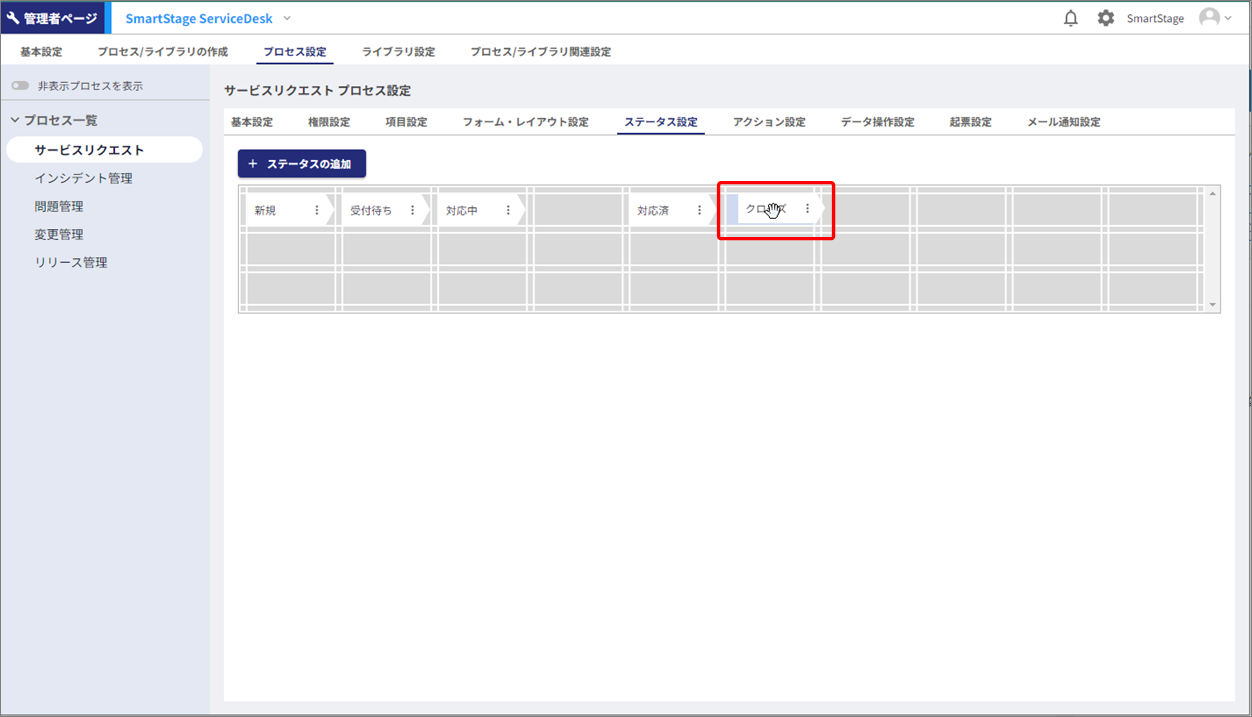Select 変更管理 in the process list
This screenshot has width=1252, height=717.
pyautogui.click(x=59, y=234)
